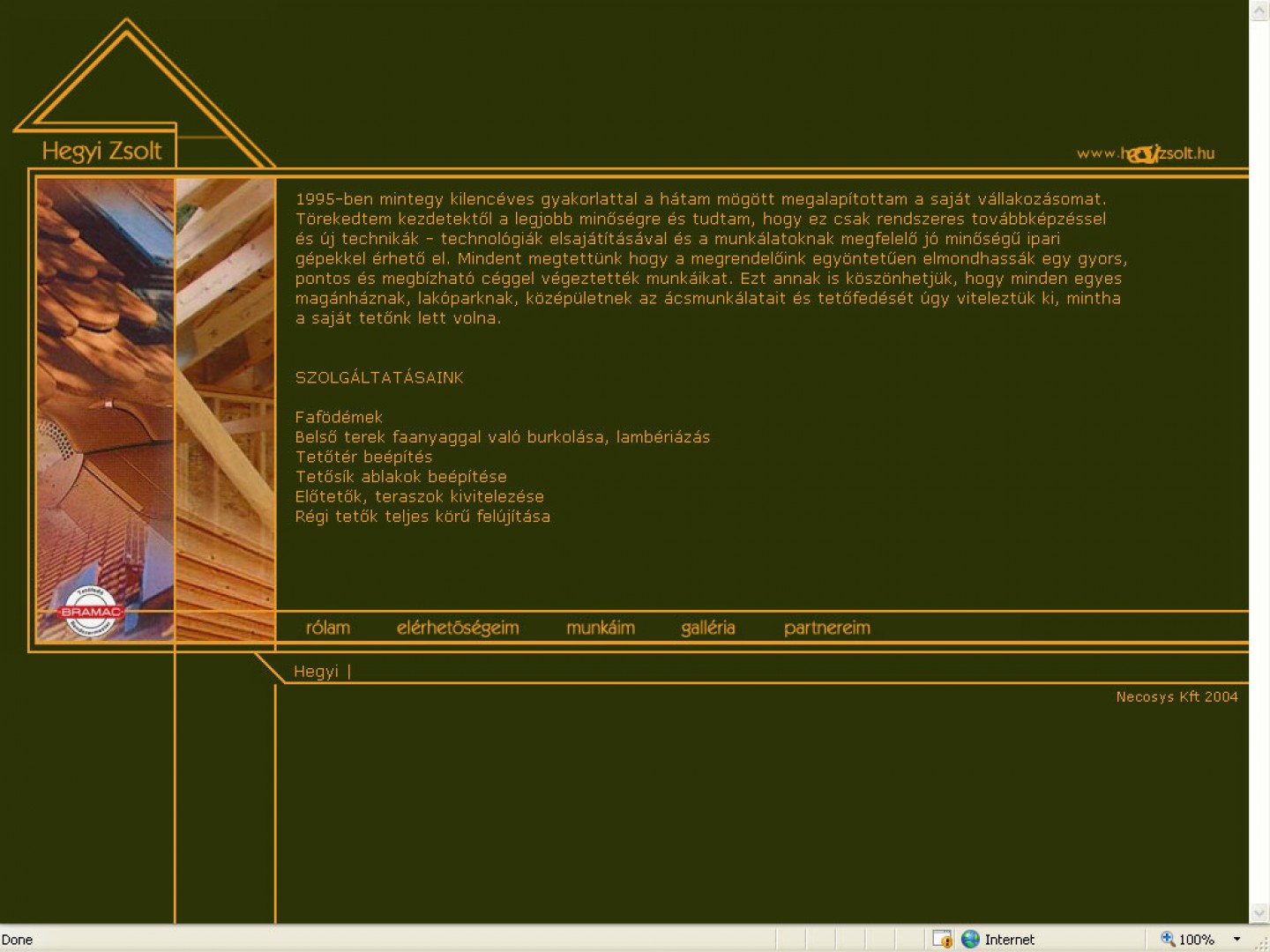Click the Bramac logo badge
Viewport: 1270px width, 952px height.
[x=90, y=611]
